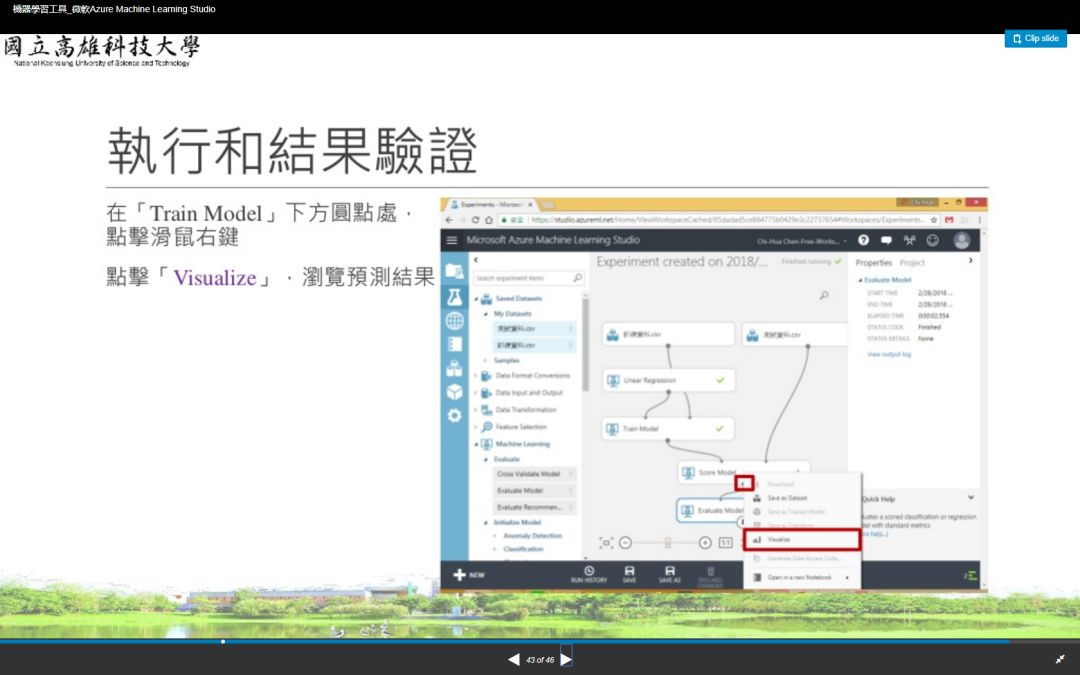Click the NEW plus button

click(x=469, y=575)
